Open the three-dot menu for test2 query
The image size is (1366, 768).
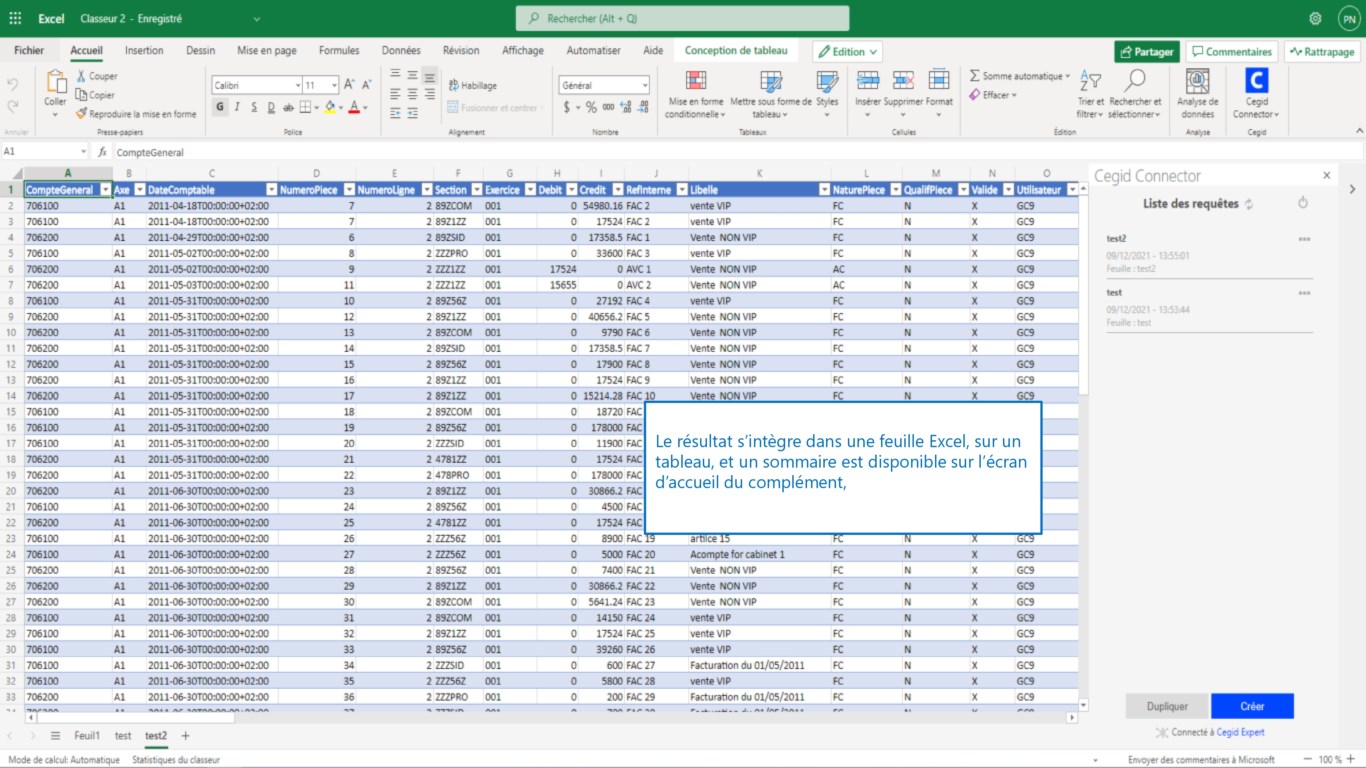pyautogui.click(x=1303, y=239)
